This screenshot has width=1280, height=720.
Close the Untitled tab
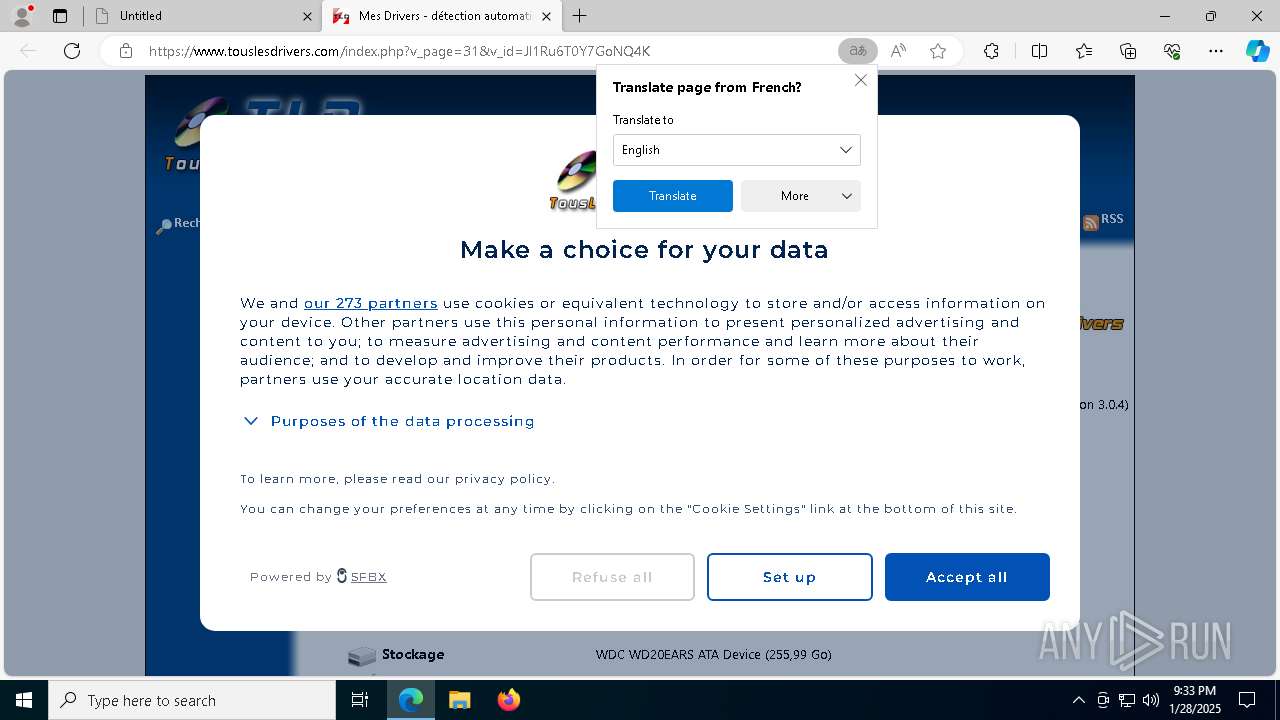pyautogui.click(x=307, y=16)
